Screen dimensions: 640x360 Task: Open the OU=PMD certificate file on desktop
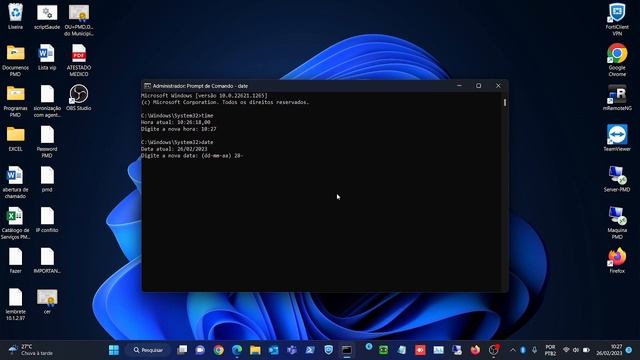pos(79,20)
